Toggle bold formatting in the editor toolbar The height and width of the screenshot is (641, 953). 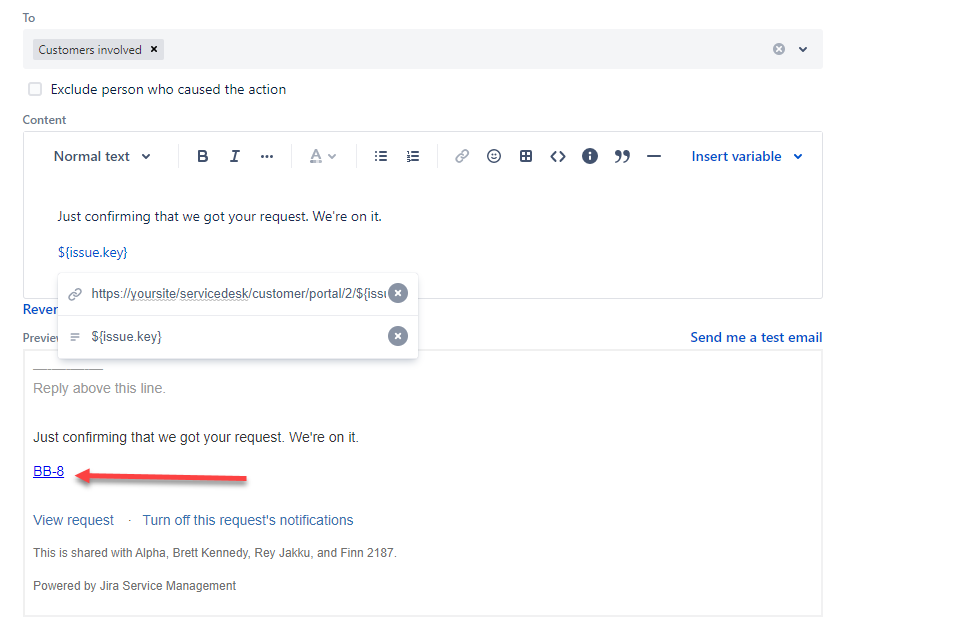click(x=202, y=157)
